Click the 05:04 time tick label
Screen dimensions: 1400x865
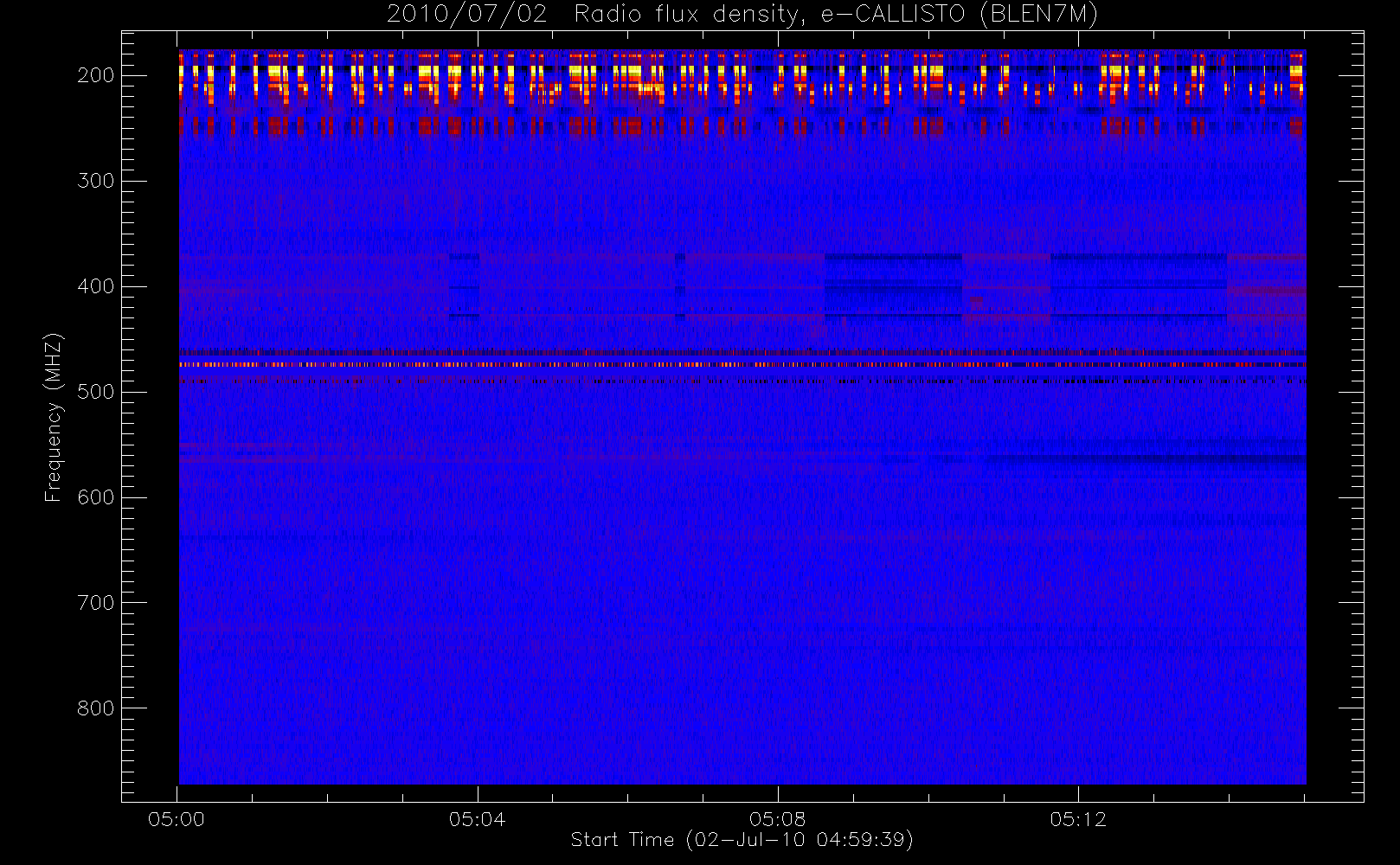point(477,819)
